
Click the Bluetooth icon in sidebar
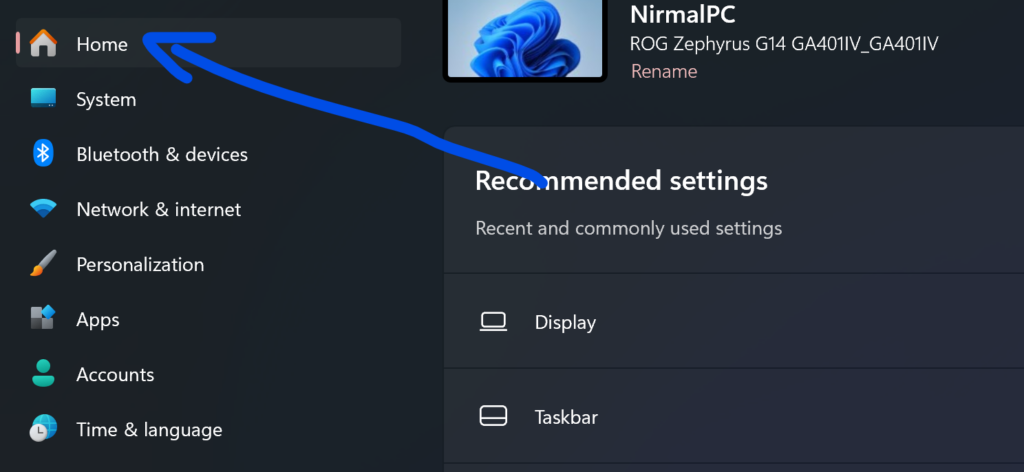(x=43, y=154)
